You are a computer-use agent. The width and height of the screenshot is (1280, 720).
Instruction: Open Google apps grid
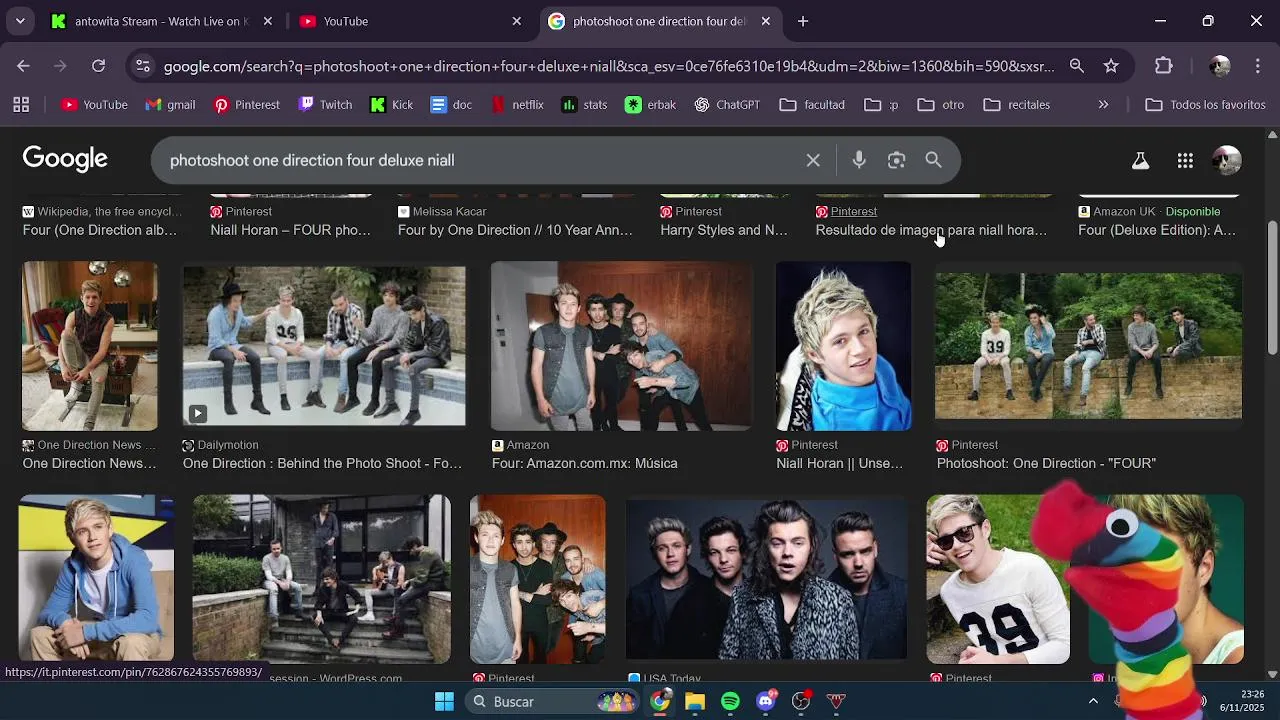tap(1185, 160)
